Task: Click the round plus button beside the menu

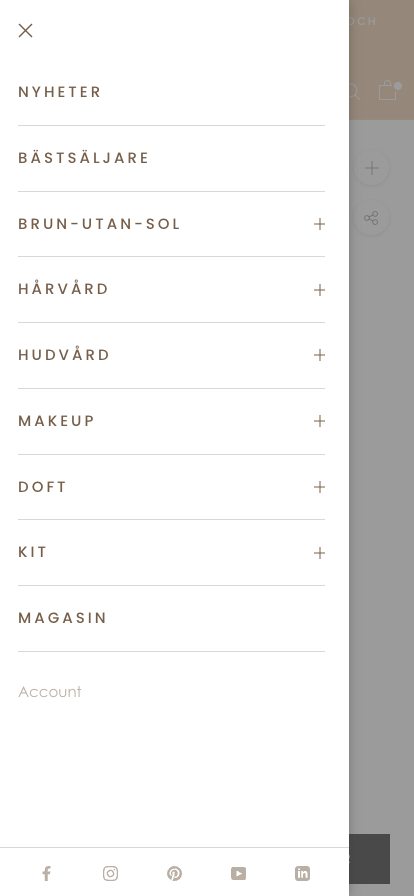Action: (372, 168)
